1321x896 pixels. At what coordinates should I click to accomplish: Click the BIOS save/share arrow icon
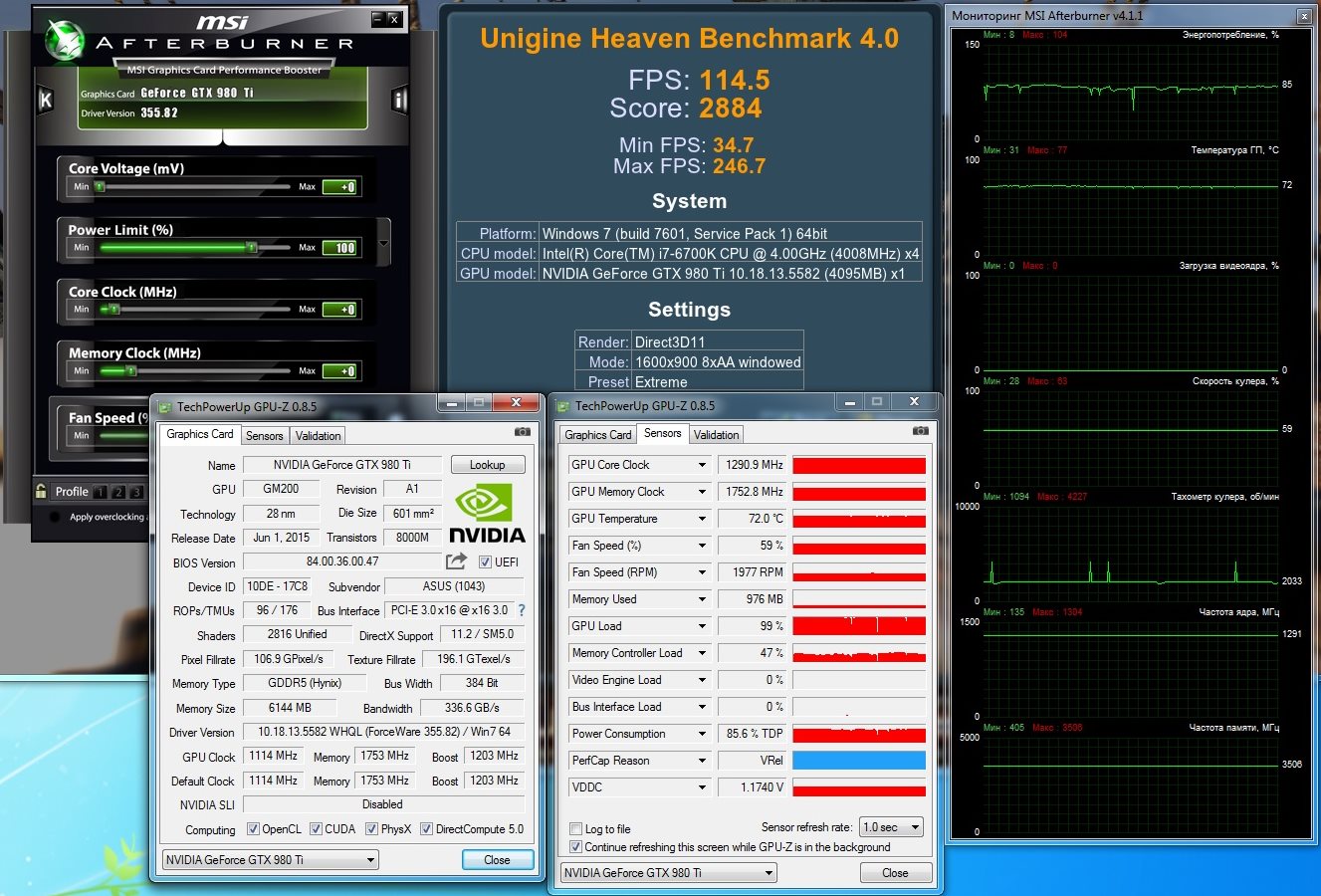point(456,561)
